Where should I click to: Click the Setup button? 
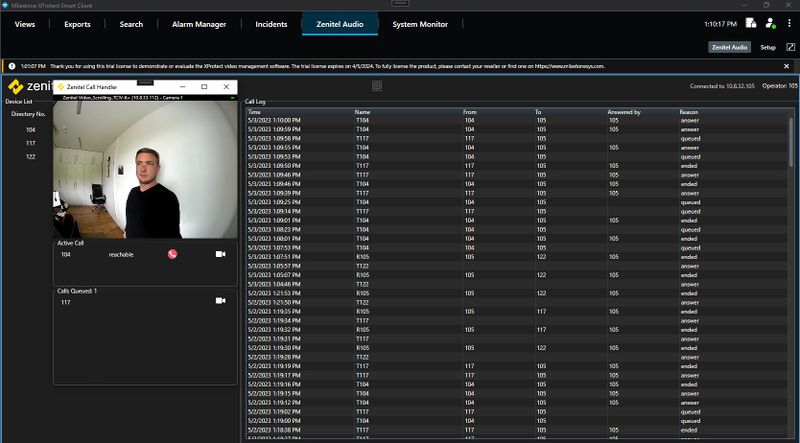767,47
